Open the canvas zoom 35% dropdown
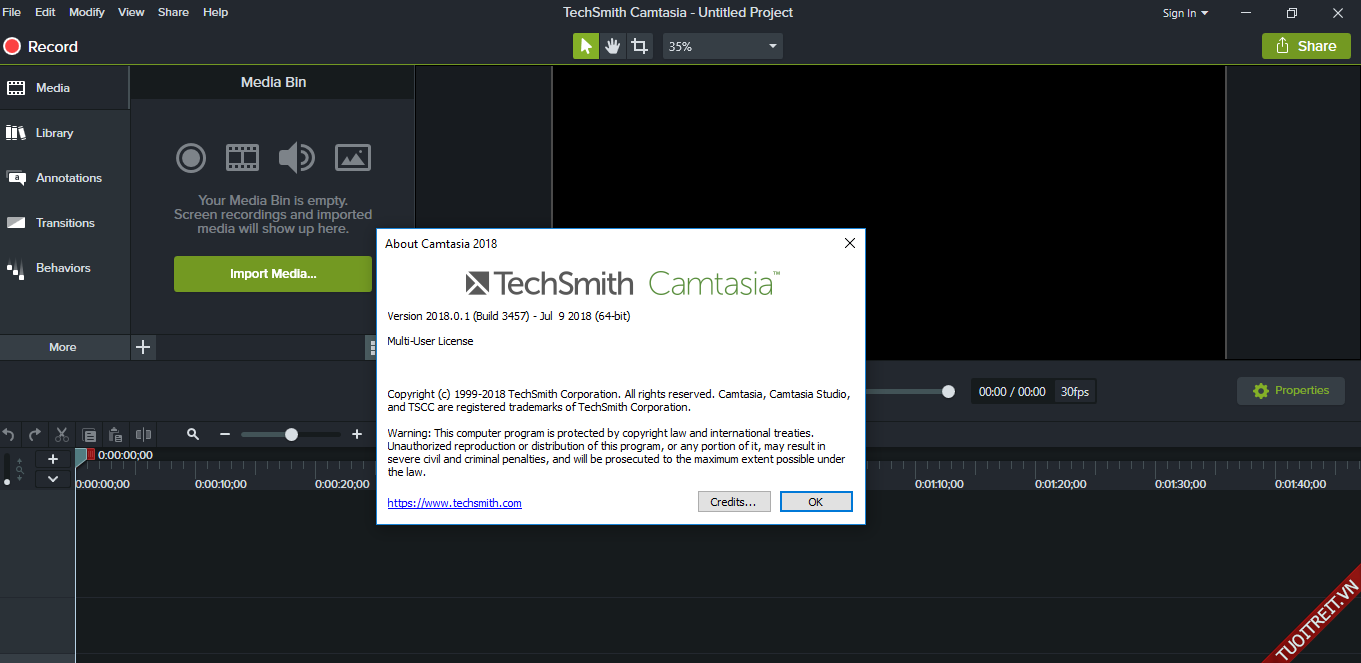The width and height of the screenshot is (1361, 663). pos(723,46)
